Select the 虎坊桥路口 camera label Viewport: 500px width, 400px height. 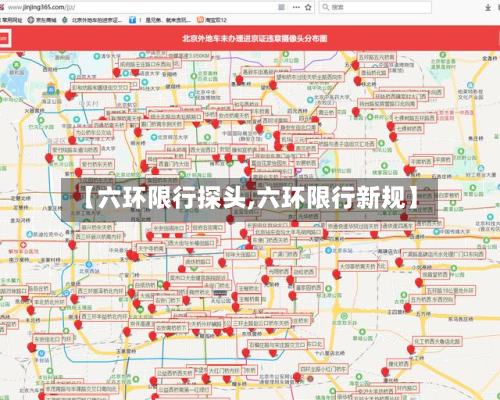pos(198,262)
